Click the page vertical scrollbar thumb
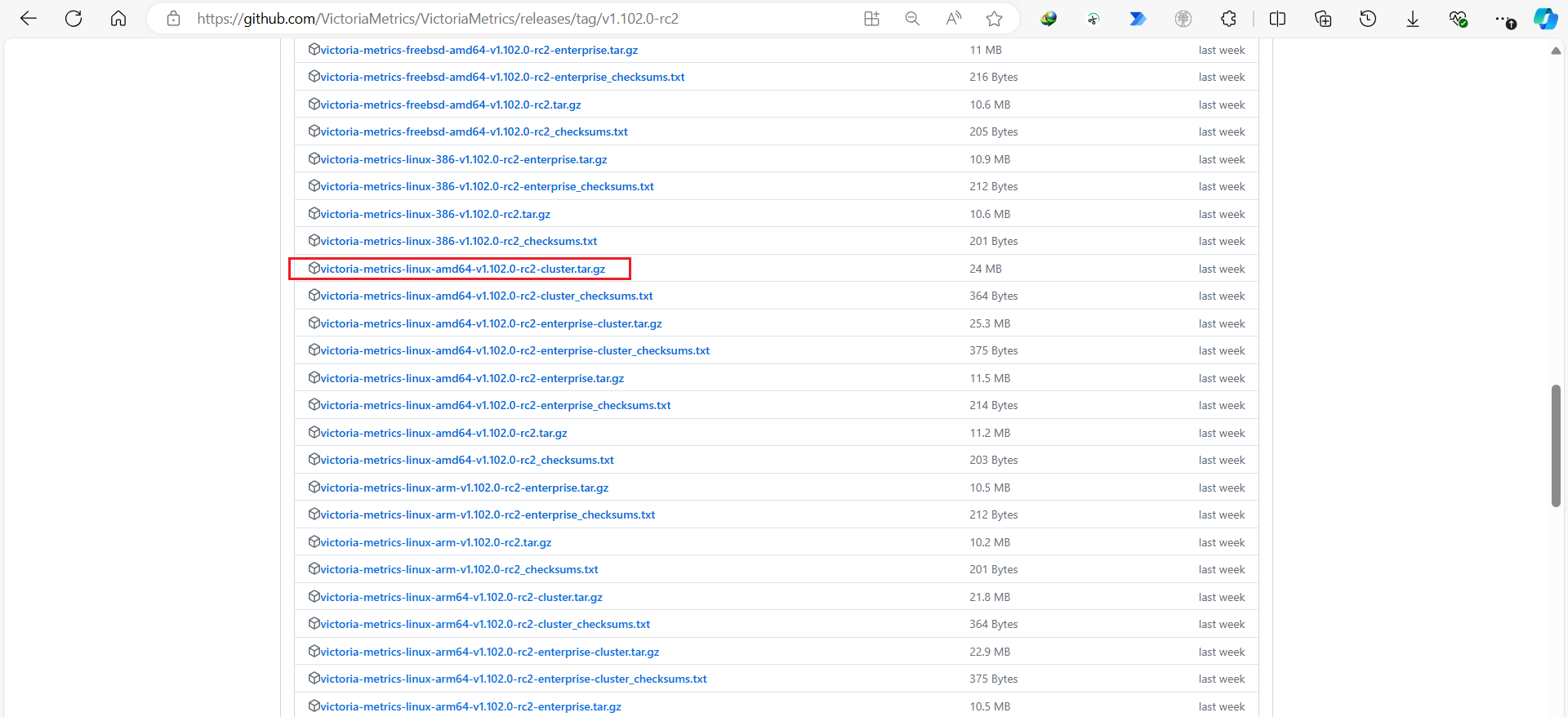Screen dimensions: 1568x717 pyautogui.click(x=1556, y=446)
